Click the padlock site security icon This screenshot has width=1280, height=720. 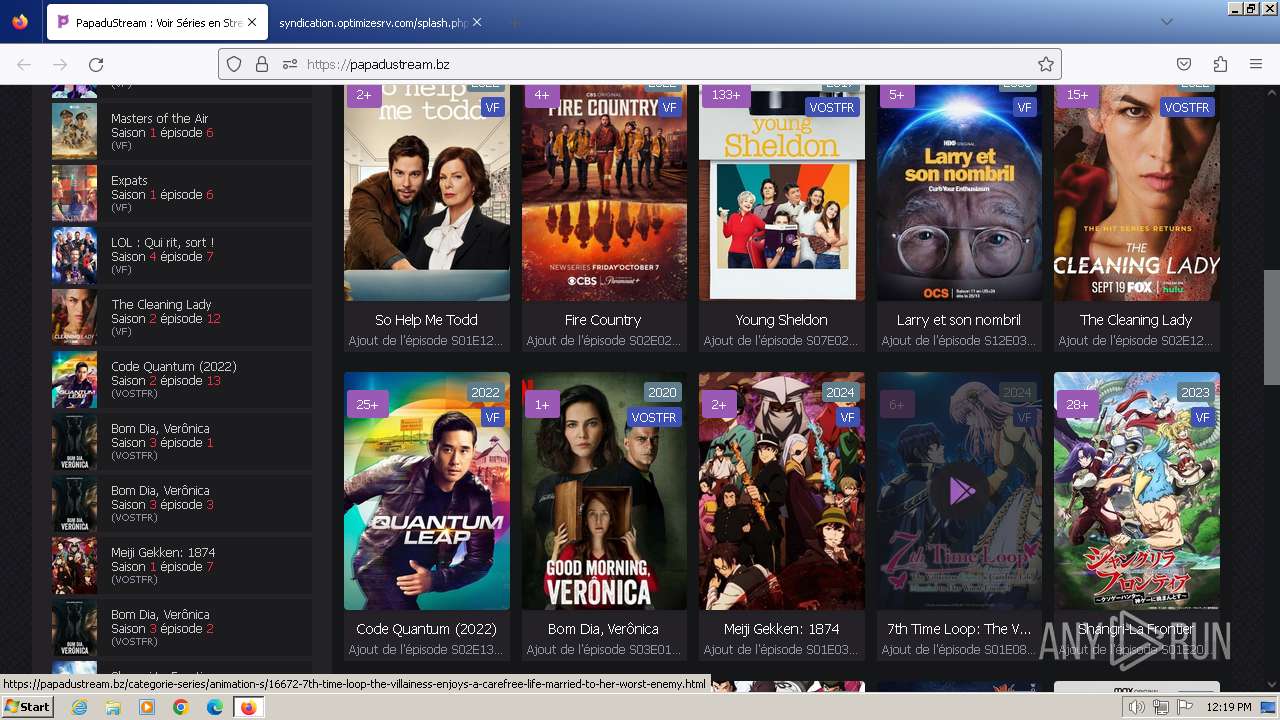(x=262, y=64)
